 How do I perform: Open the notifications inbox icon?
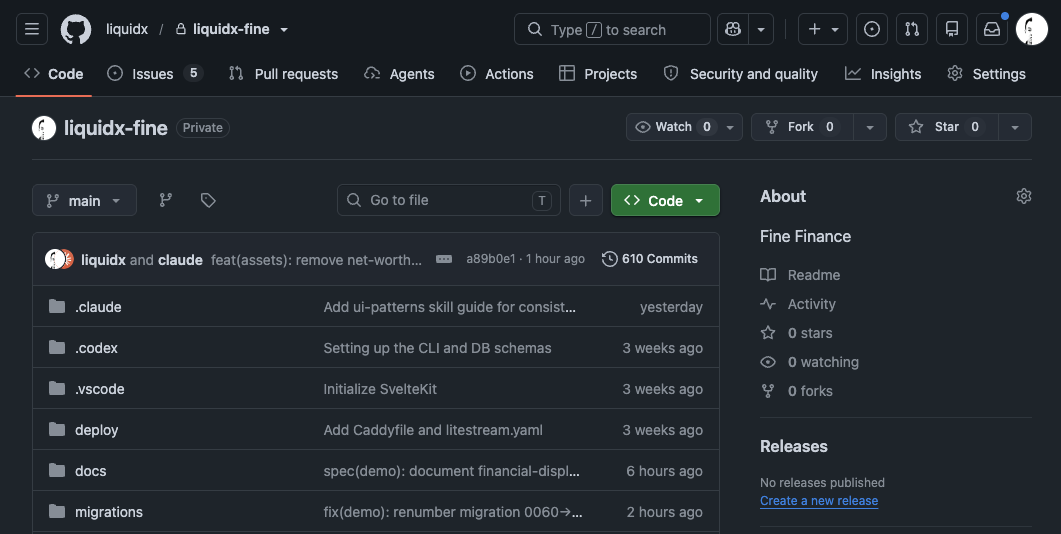click(992, 29)
